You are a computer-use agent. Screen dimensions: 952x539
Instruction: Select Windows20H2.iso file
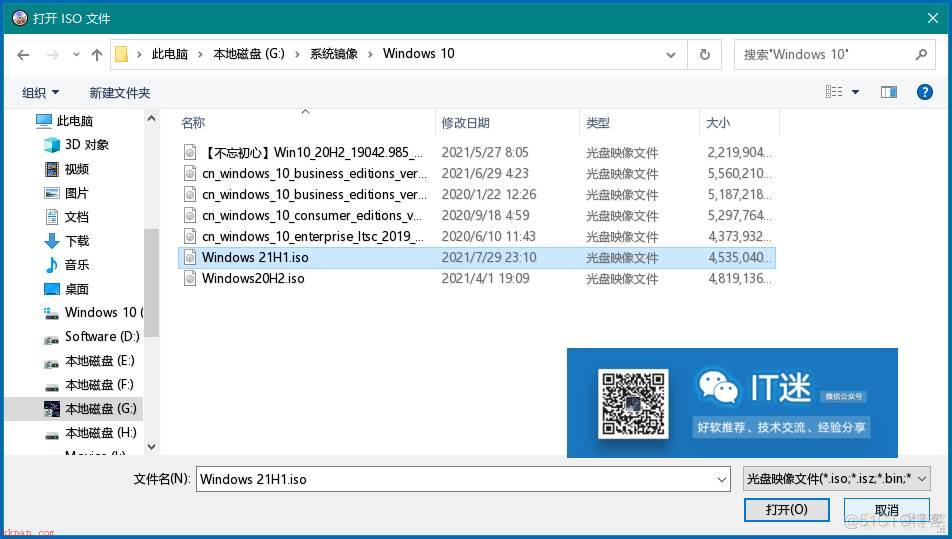pos(477,279)
